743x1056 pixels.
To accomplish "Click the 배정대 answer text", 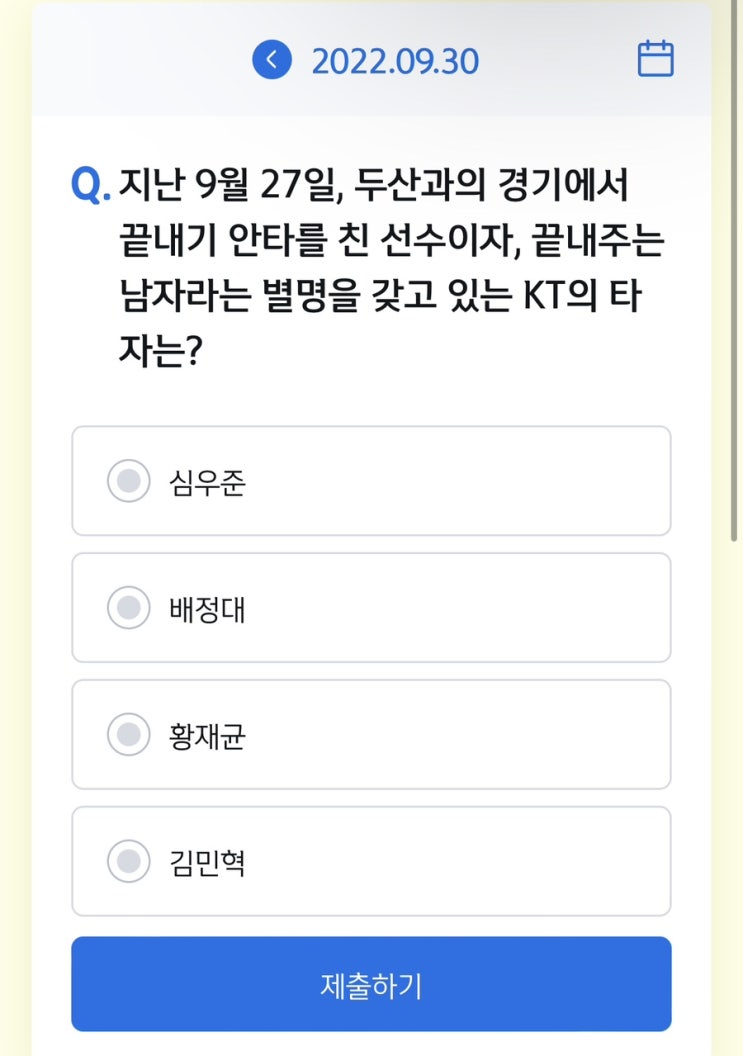I will coord(207,608).
